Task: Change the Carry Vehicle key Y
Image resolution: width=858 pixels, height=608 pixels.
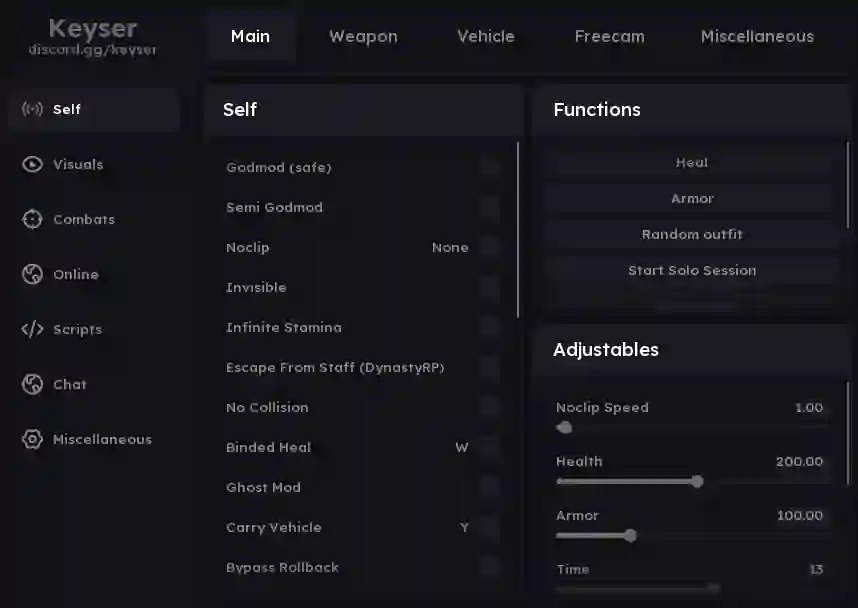Action: [x=464, y=527]
